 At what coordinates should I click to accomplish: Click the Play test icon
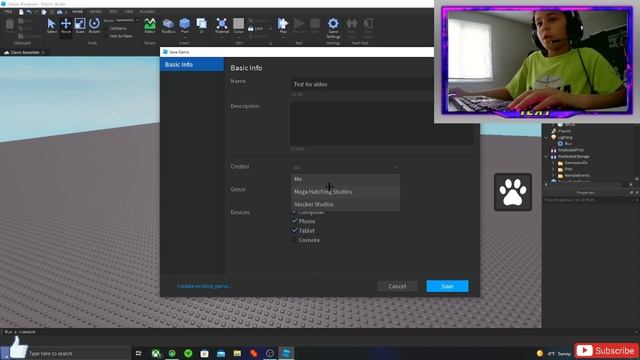pyautogui.click(x=283, y=25)
